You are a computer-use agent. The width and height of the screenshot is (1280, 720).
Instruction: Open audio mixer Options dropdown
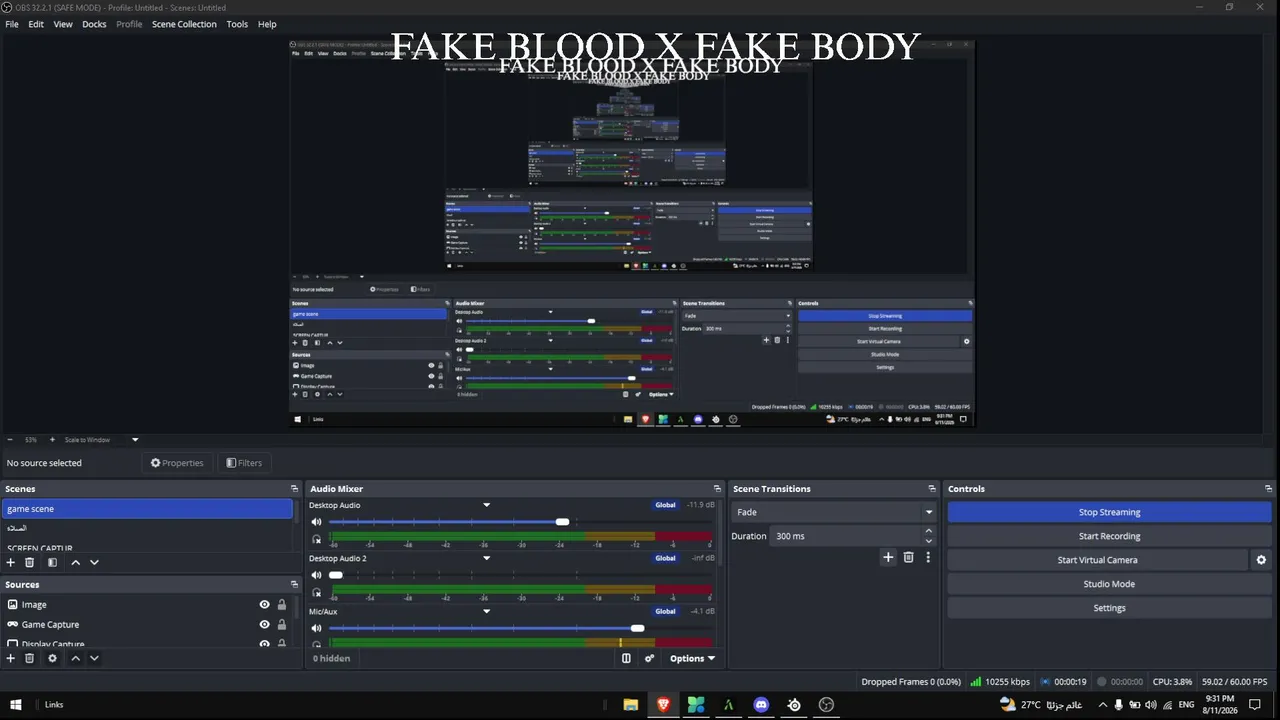(x=693, y=658)
